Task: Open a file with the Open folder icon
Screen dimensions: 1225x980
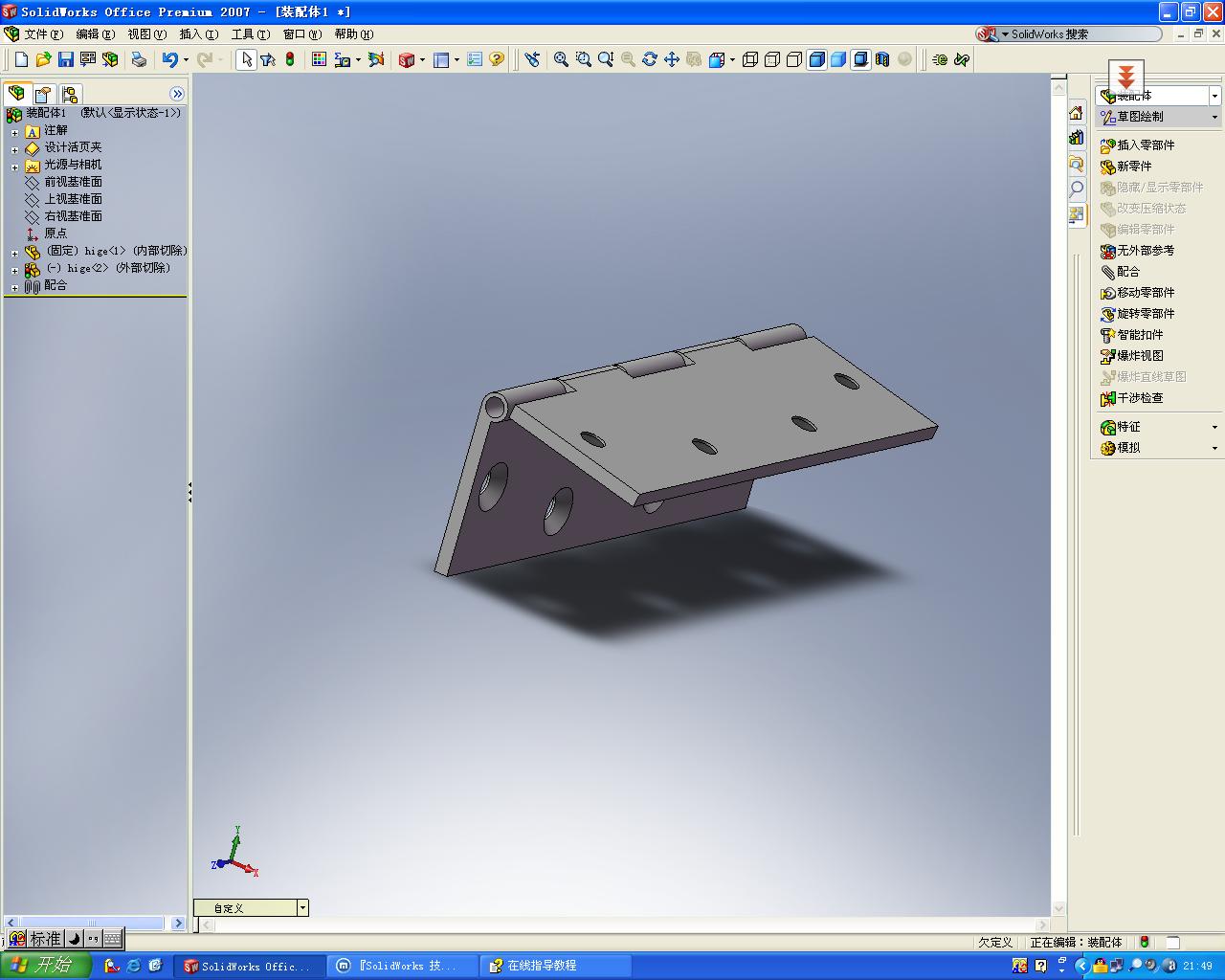Action: pyautogui.click(x=44, y=59)
